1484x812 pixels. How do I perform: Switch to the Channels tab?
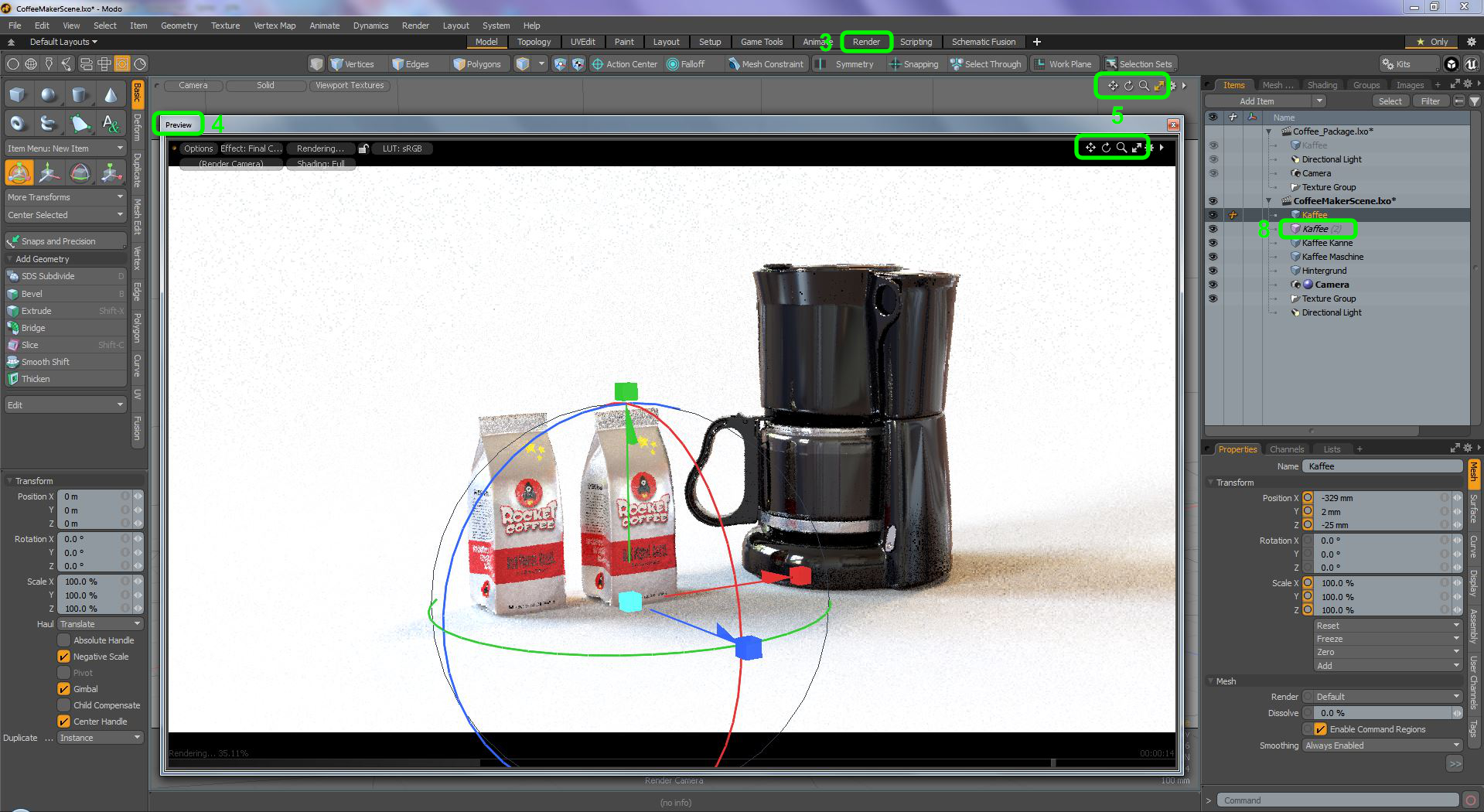tap(1287, 449)
